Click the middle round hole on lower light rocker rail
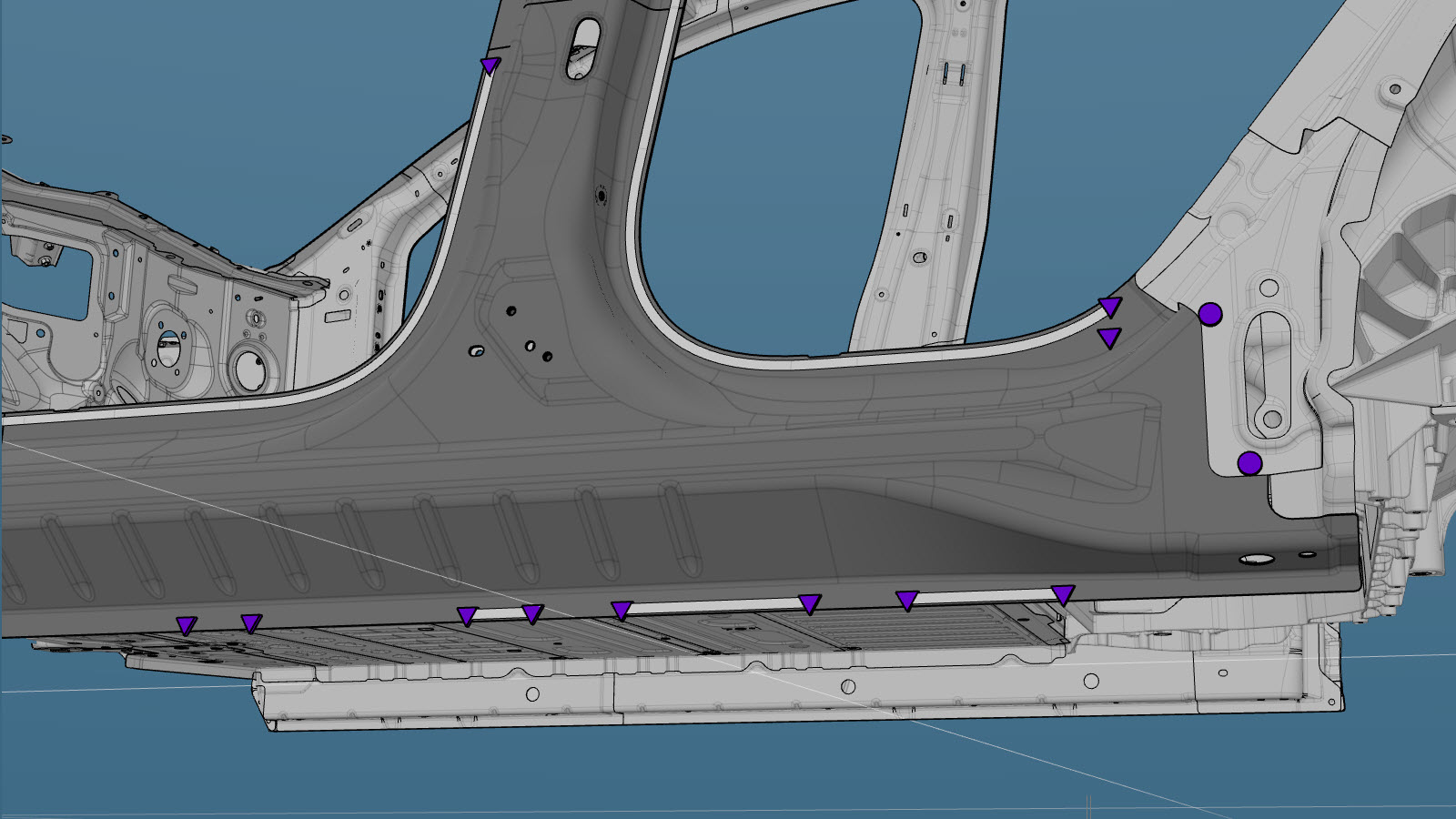Screen dimensions: 1456x819 [x=847, y=686]
